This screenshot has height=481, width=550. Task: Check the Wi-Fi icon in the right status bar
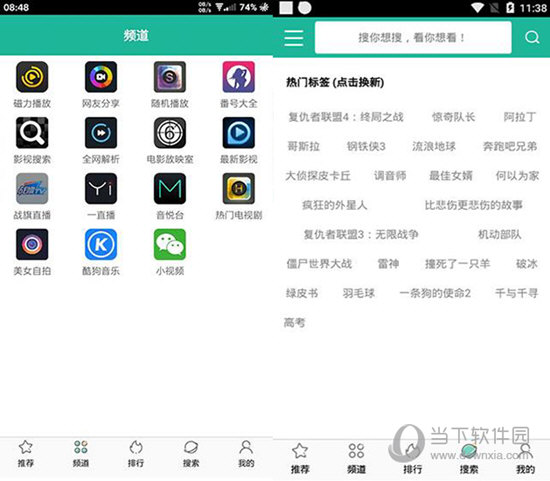click(477, 8)
